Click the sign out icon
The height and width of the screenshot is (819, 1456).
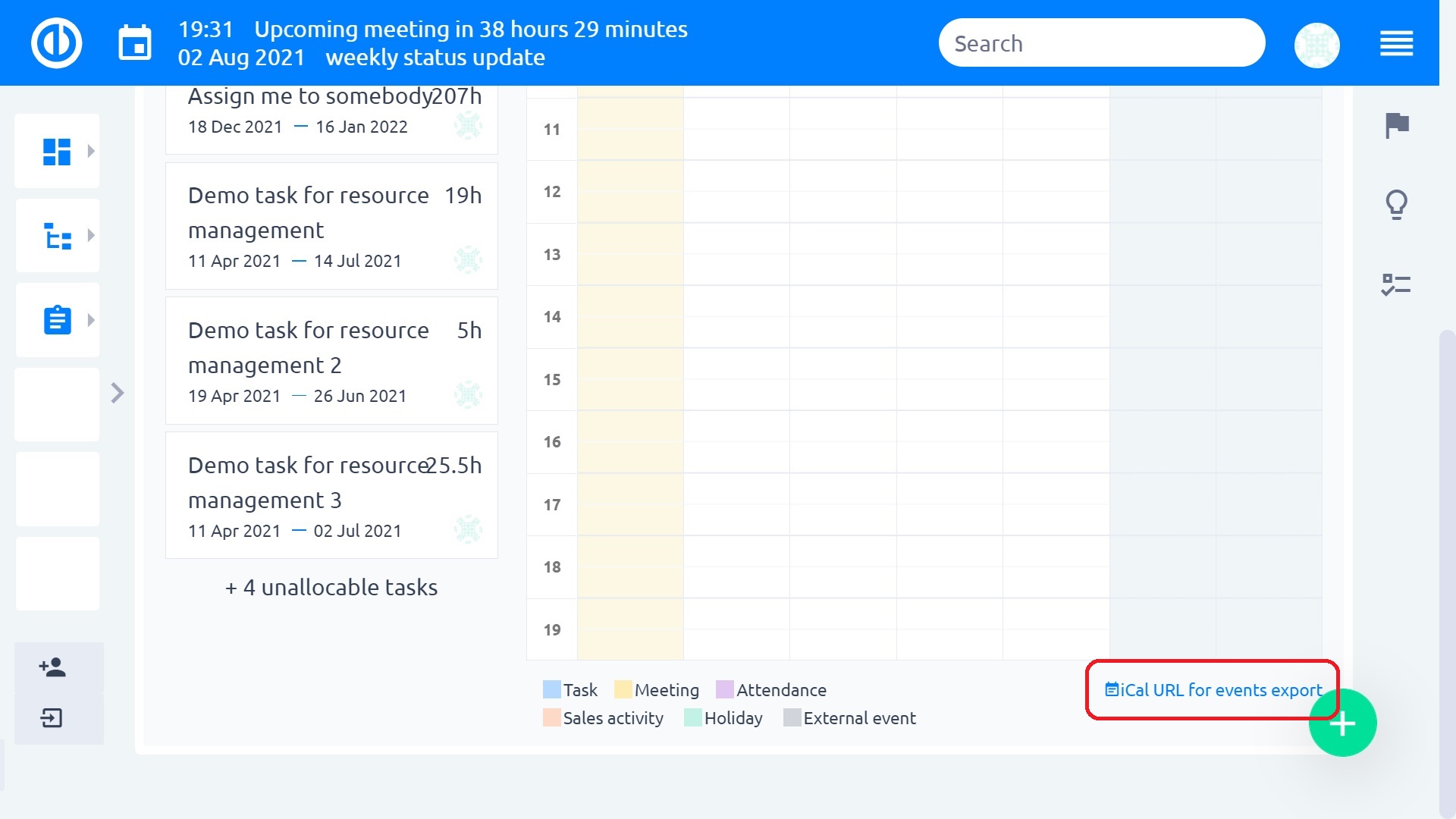click(52, 717)
